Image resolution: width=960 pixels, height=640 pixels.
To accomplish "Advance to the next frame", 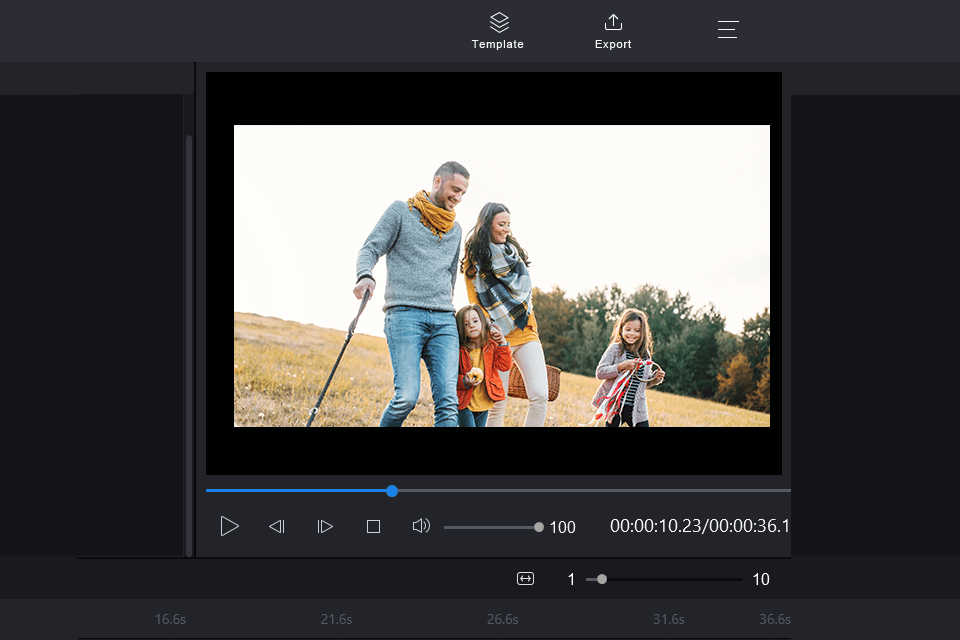I will (x=325, y=526).
